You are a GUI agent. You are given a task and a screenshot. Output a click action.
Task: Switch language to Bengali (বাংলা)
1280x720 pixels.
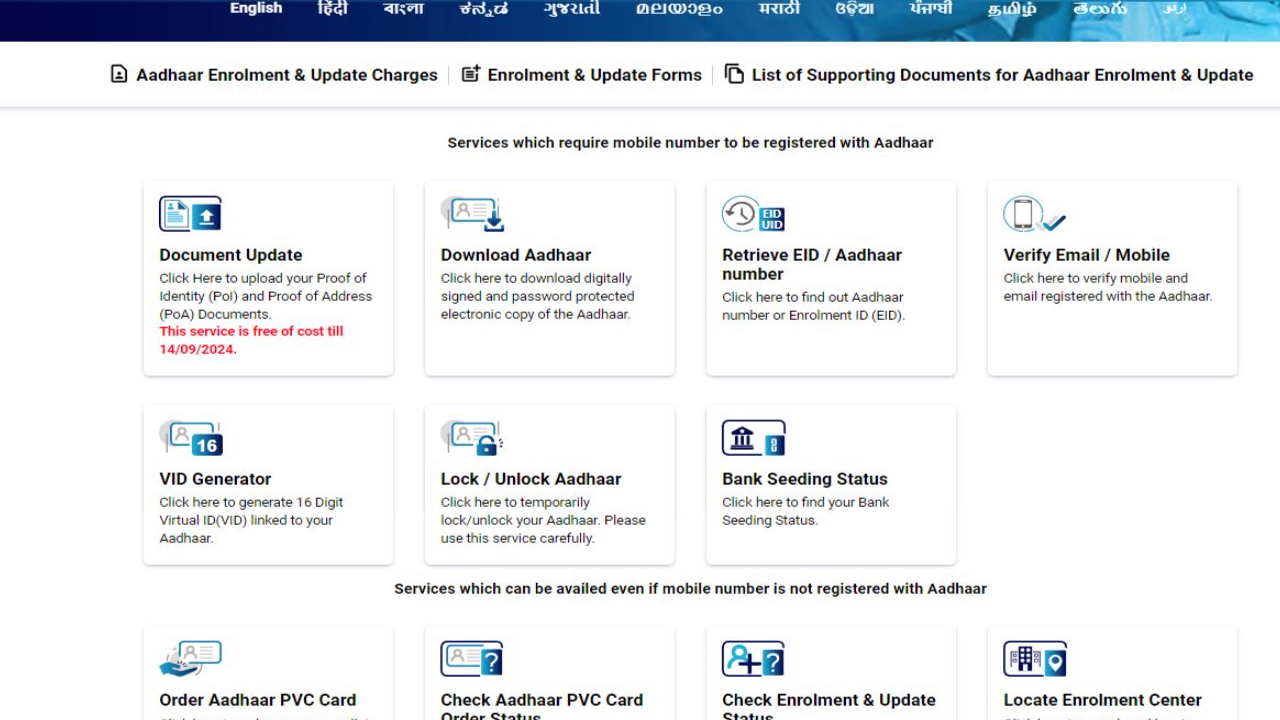tap(404, 8)
